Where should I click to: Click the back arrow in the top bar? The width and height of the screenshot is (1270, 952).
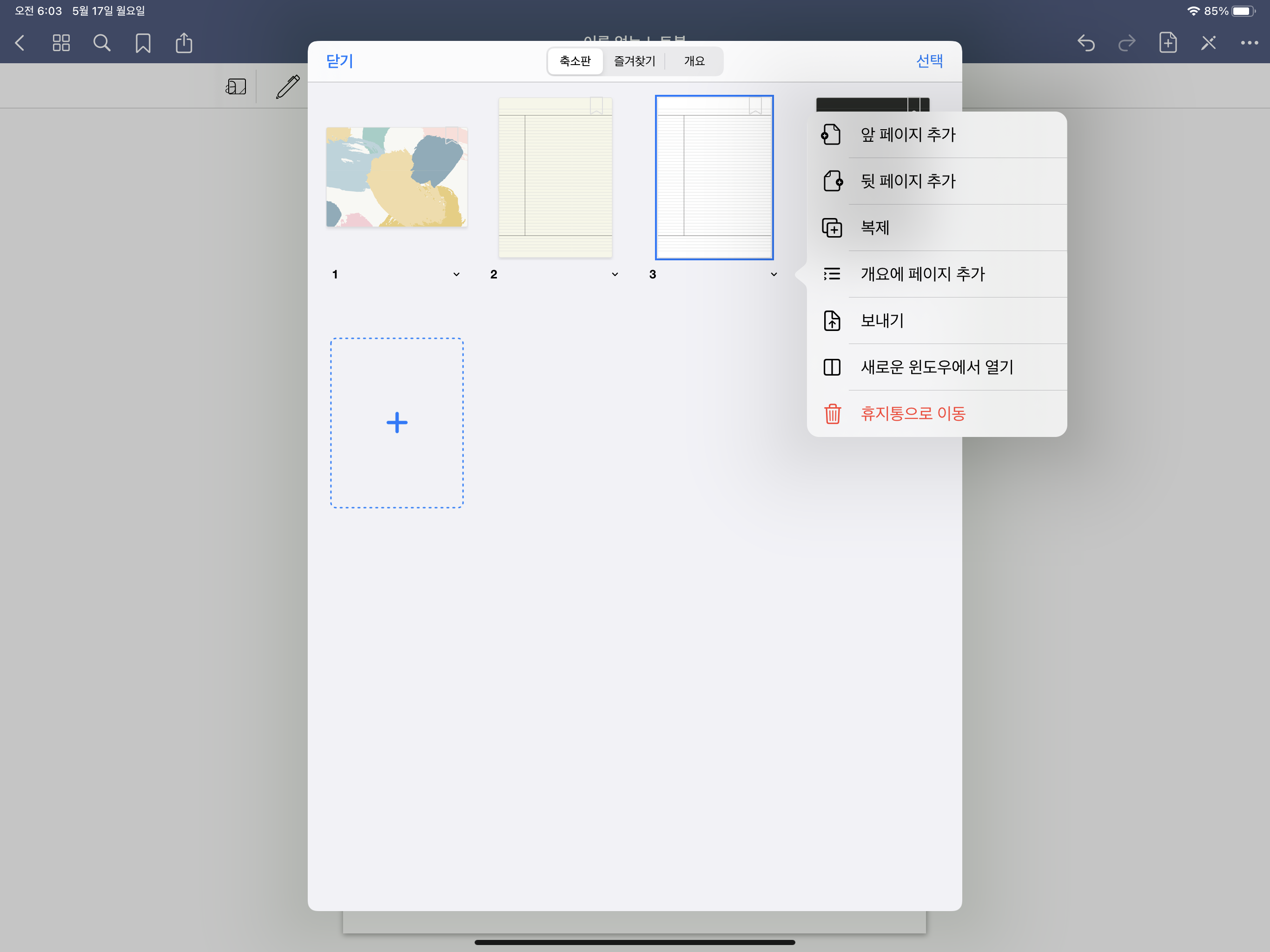[20, 43]
